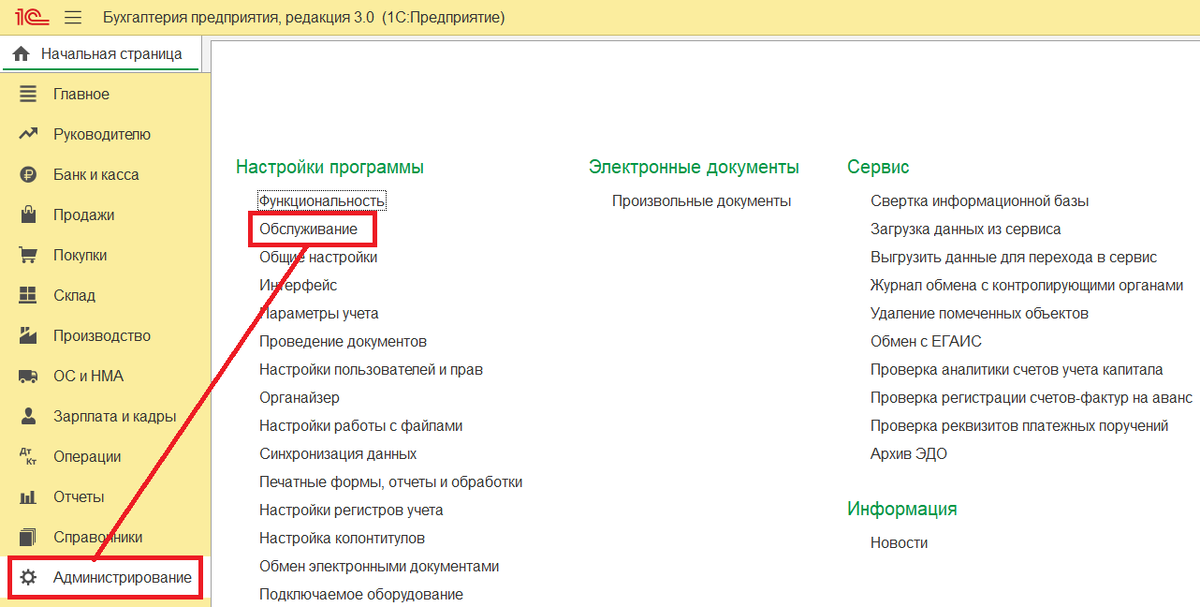Switch to Начальная страница tab

(x=101, y=54)
